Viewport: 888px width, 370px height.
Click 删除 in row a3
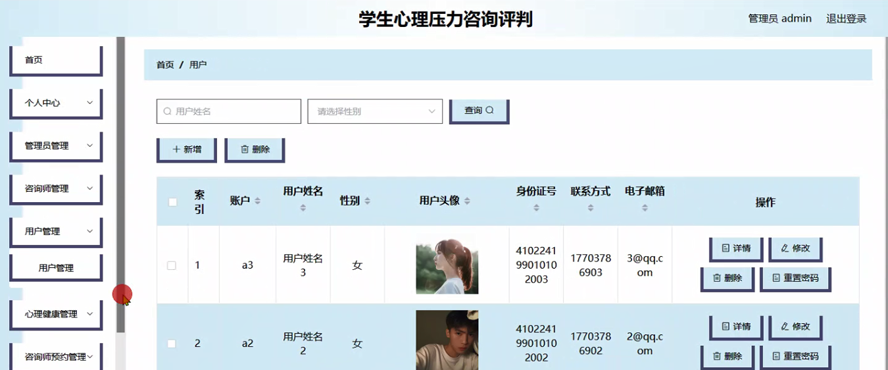(x=727, y=279)
